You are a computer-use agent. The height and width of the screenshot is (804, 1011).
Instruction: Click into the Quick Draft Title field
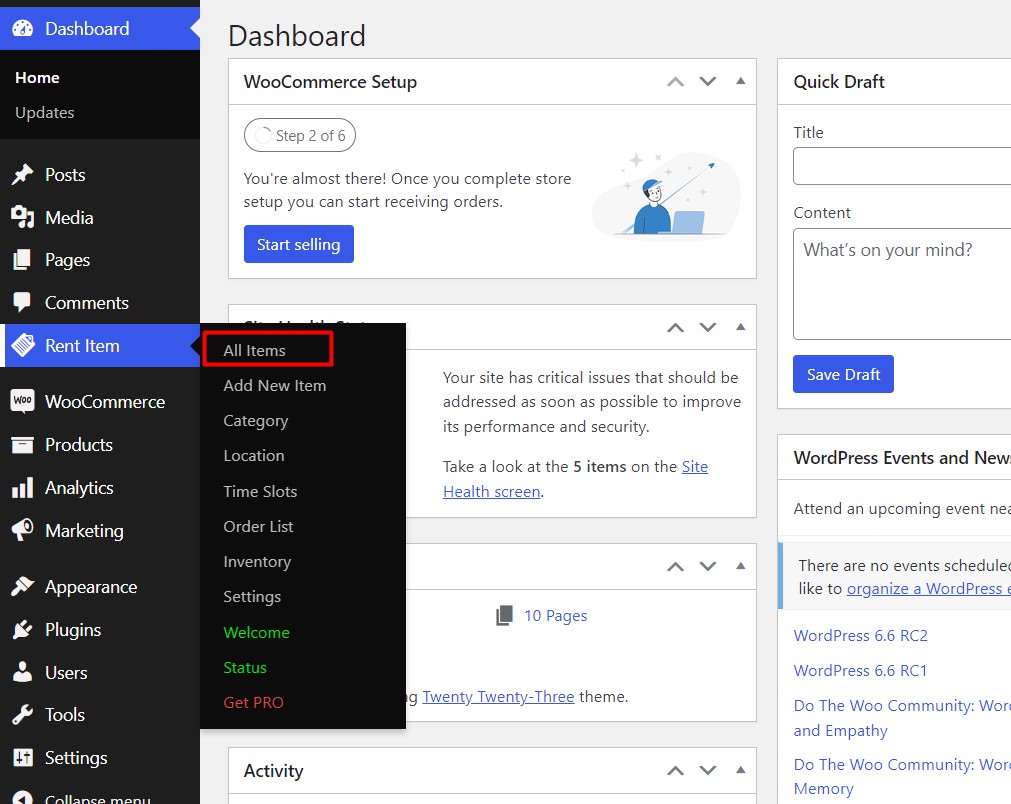[x=902, y=166]
